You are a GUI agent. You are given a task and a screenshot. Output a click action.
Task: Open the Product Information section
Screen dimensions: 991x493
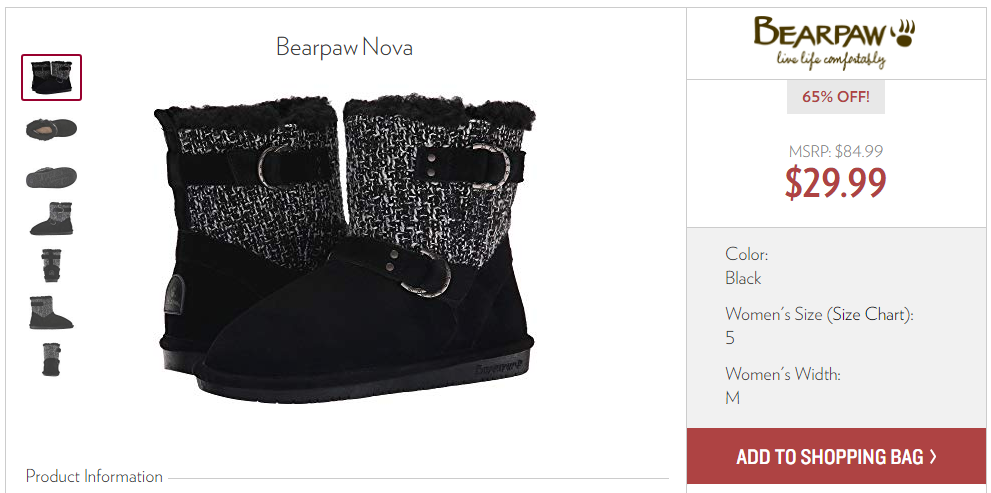pyautogui.click(x=94, y=476)
